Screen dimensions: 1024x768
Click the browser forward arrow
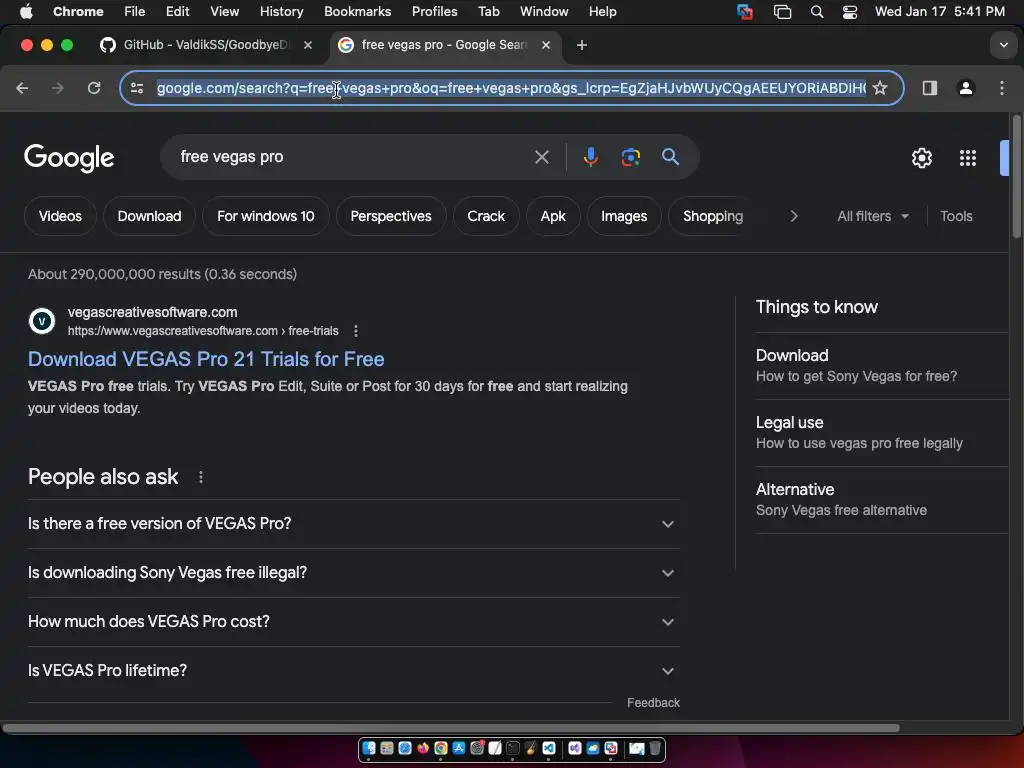[x=57, y=88]
